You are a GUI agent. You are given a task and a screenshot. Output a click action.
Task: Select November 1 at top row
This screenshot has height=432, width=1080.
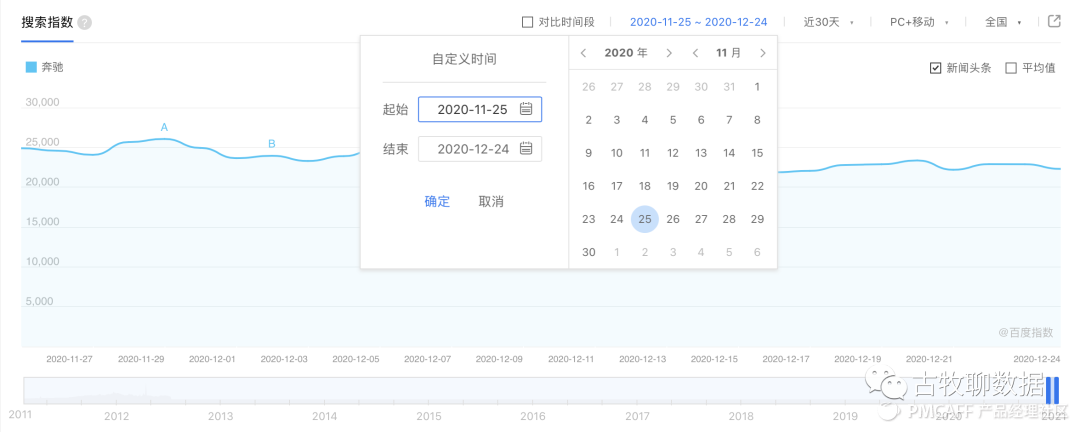[x=757, y=87]
